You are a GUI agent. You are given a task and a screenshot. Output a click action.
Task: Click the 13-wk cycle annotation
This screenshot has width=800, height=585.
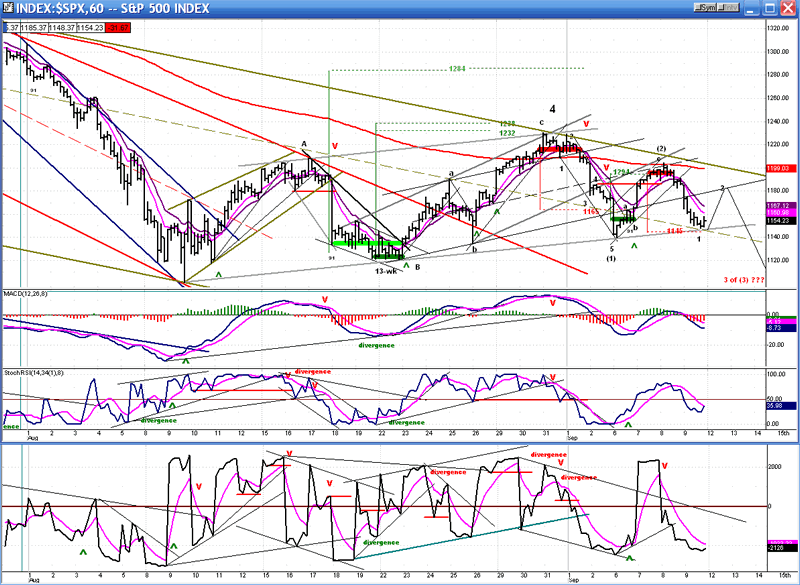386,271
